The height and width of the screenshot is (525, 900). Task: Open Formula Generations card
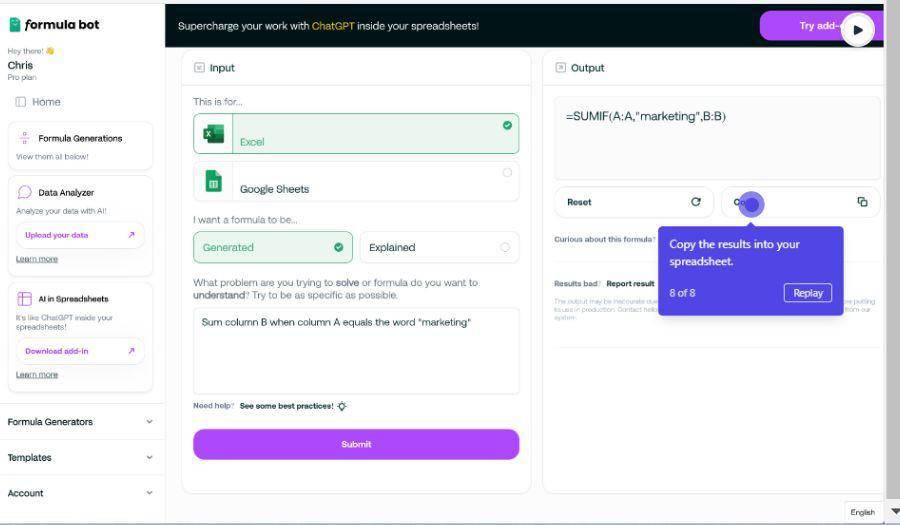coord(80,146)
